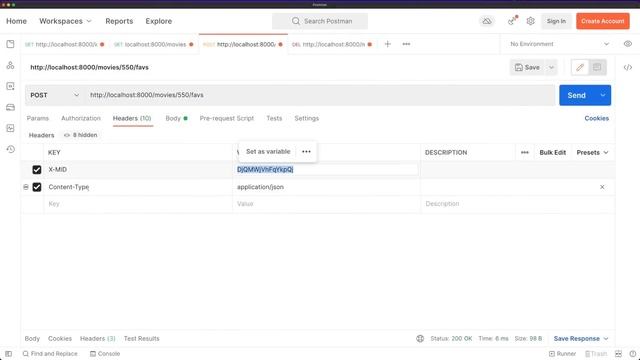Image resolution: width=640 pixels, height=360 pixels.
Task: Click the two-pane layout icon in the status bar
Action: click(x=618, y=354)
